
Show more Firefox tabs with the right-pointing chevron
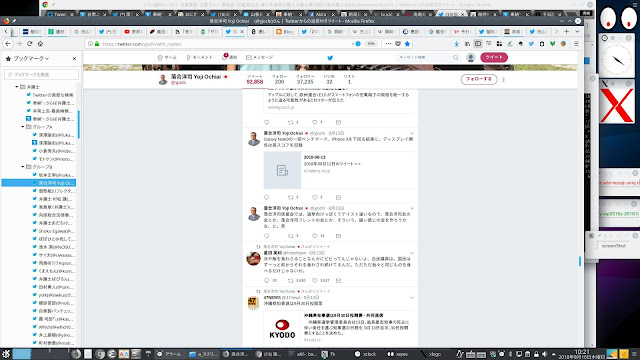click(x=556, y=31)
